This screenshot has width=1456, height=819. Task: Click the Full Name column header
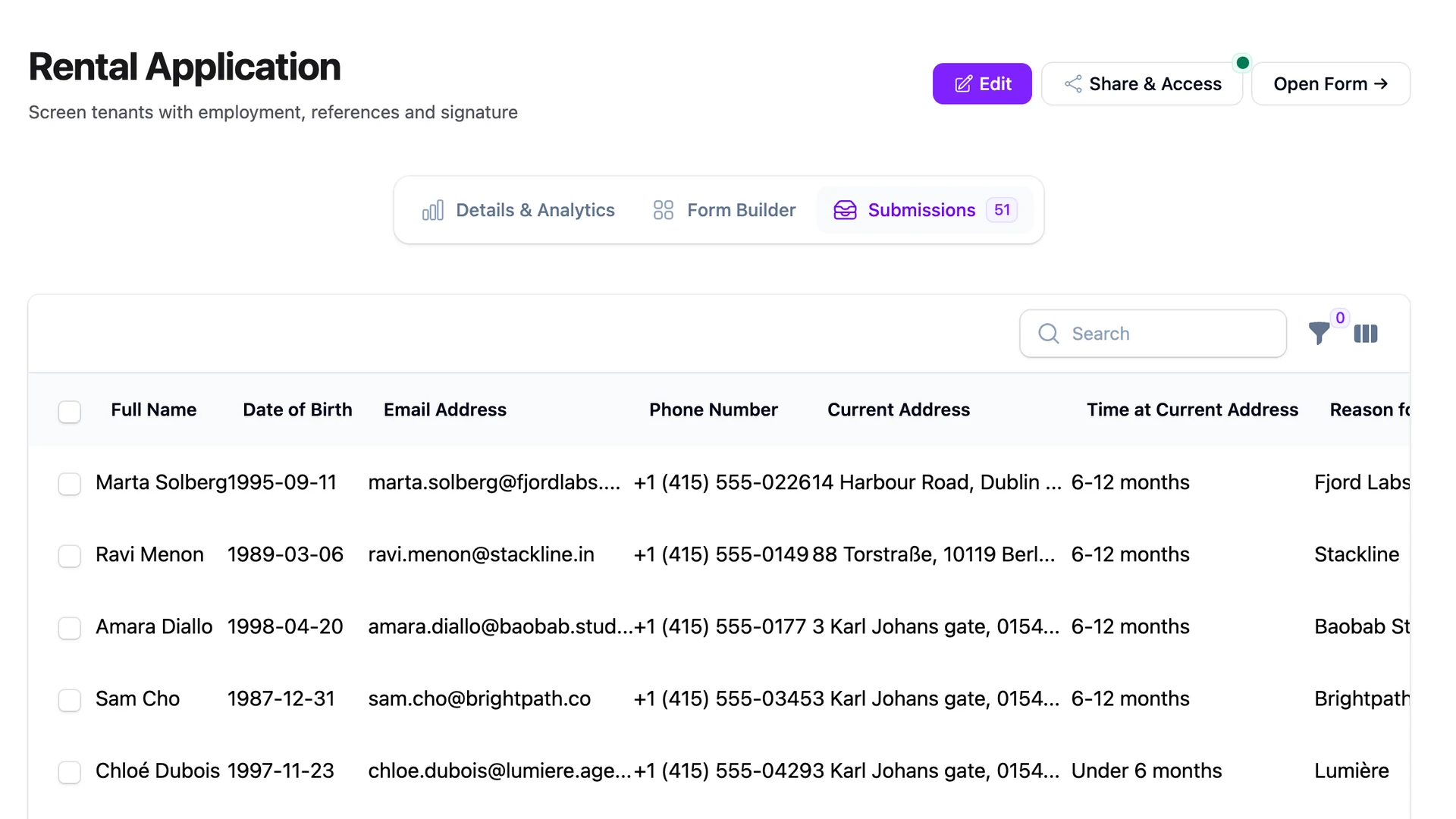(x=153, y=409)
